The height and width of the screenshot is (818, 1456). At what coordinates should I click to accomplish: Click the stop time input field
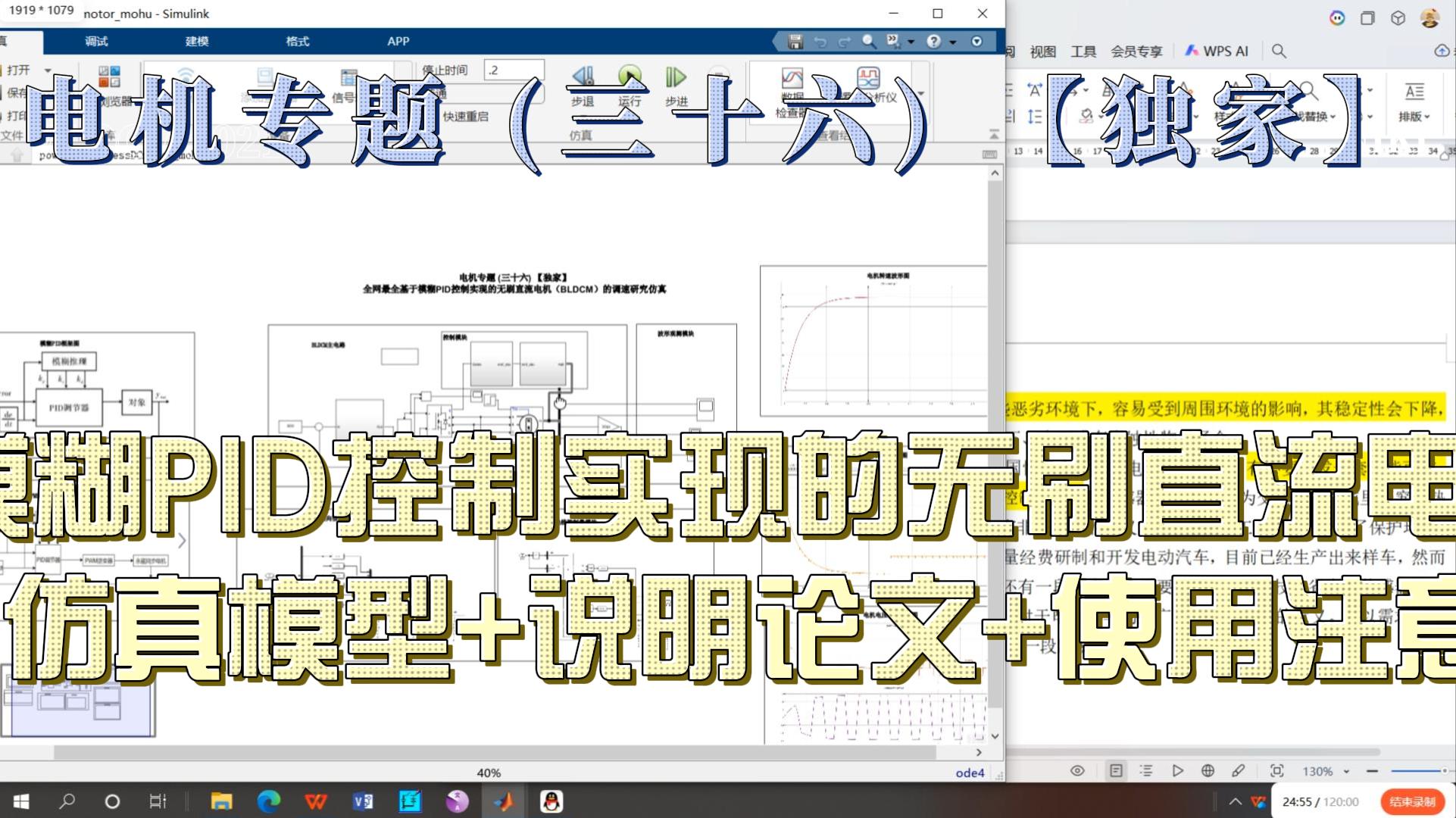(x=514, y=70)
